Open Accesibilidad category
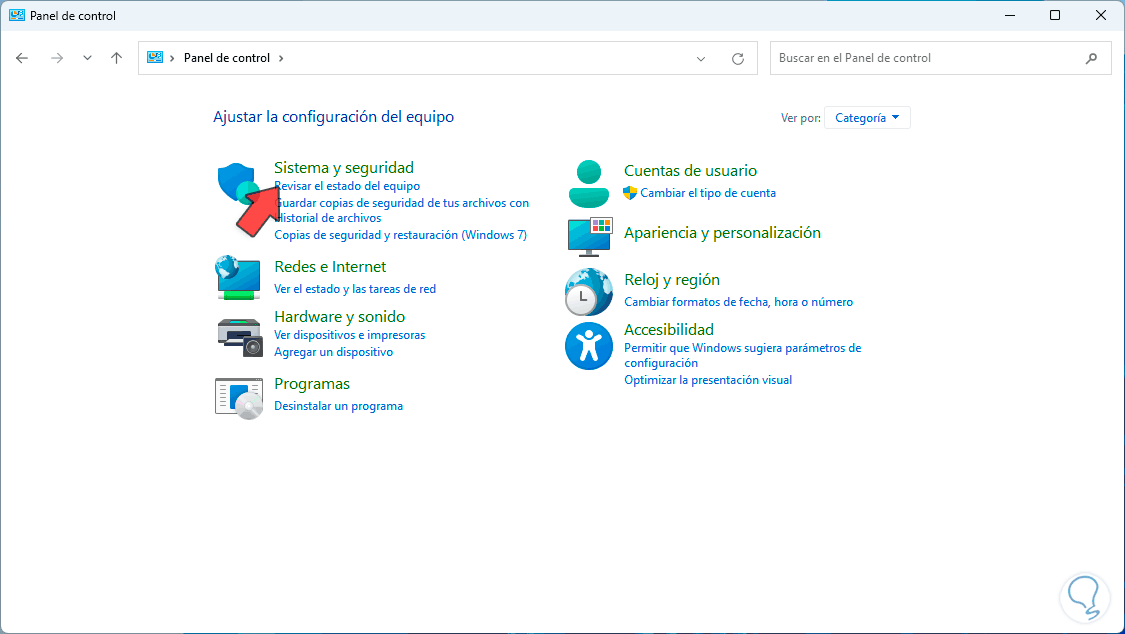Image resolution: width=1125 pixels, height=634 pixels. point(669,329)
